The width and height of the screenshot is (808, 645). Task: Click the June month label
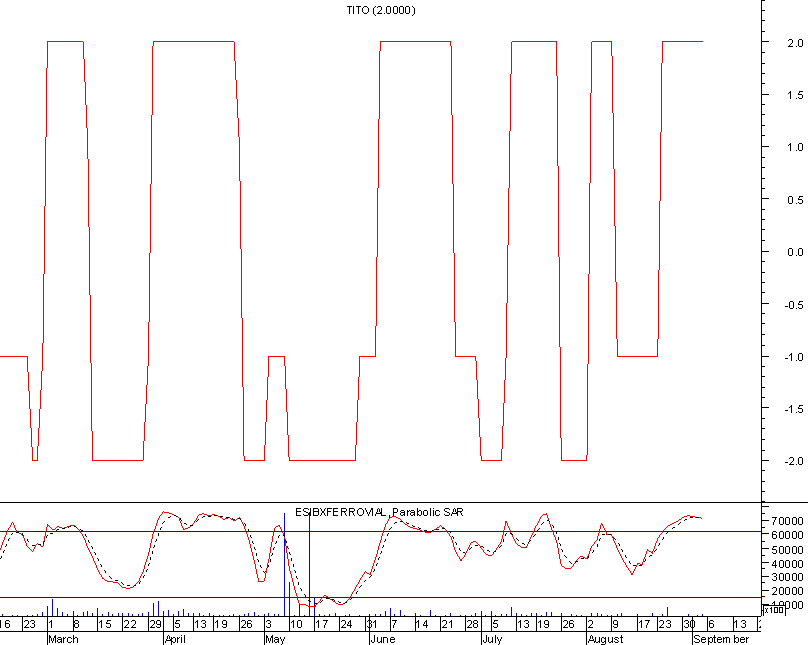pos(383,639)
